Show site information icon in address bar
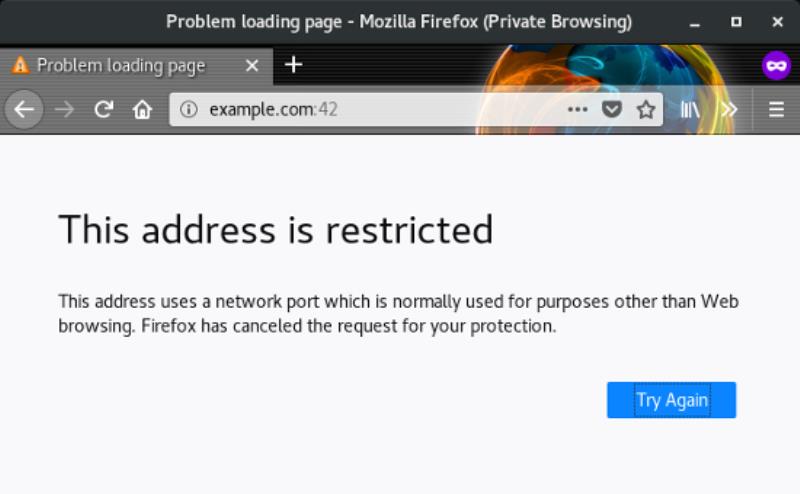Viewport: 800px width, 494px height. [188, 109]
